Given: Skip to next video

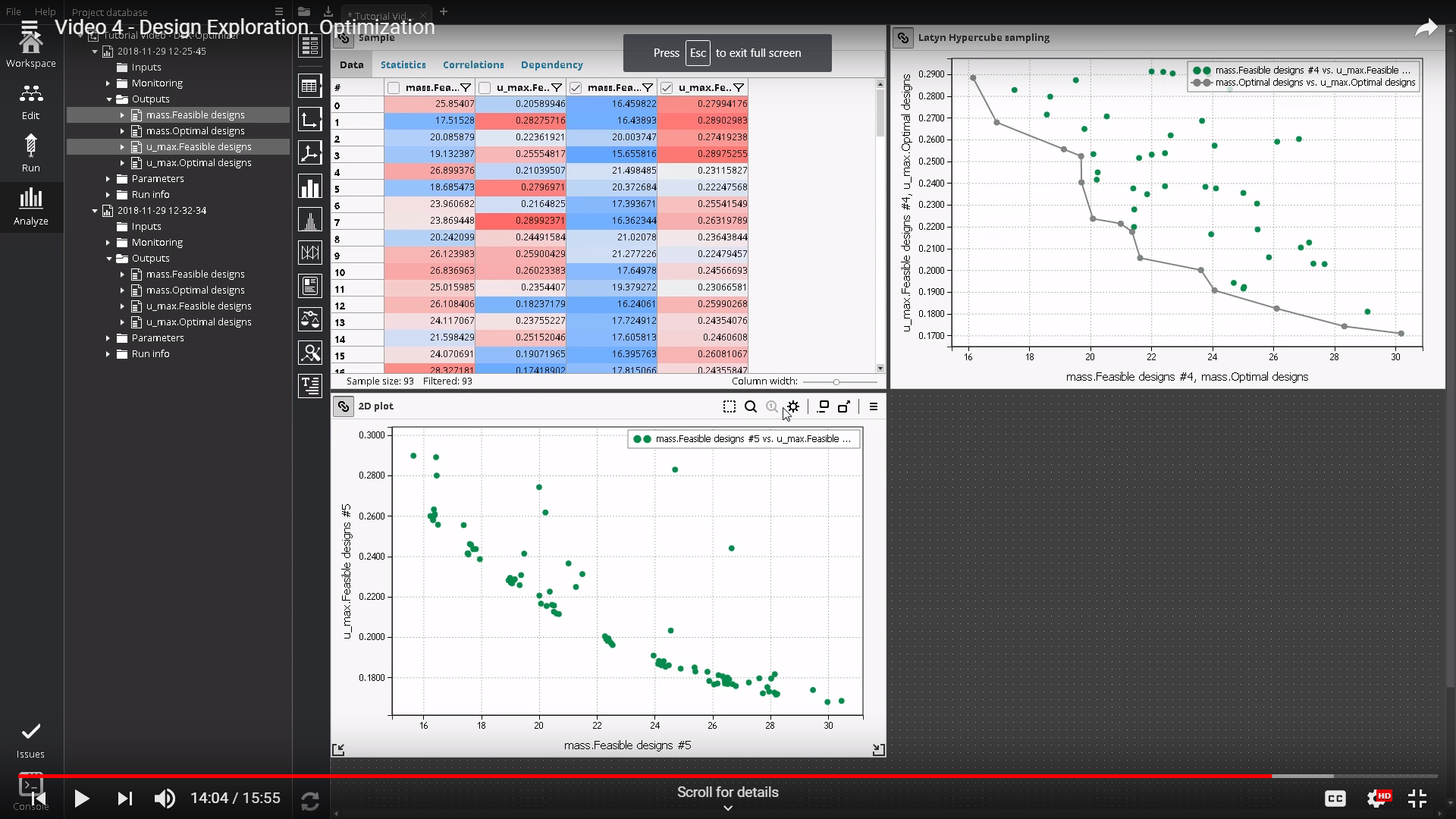Looking at the screenshot, I should pyautogui.click(x=125, y=799).
